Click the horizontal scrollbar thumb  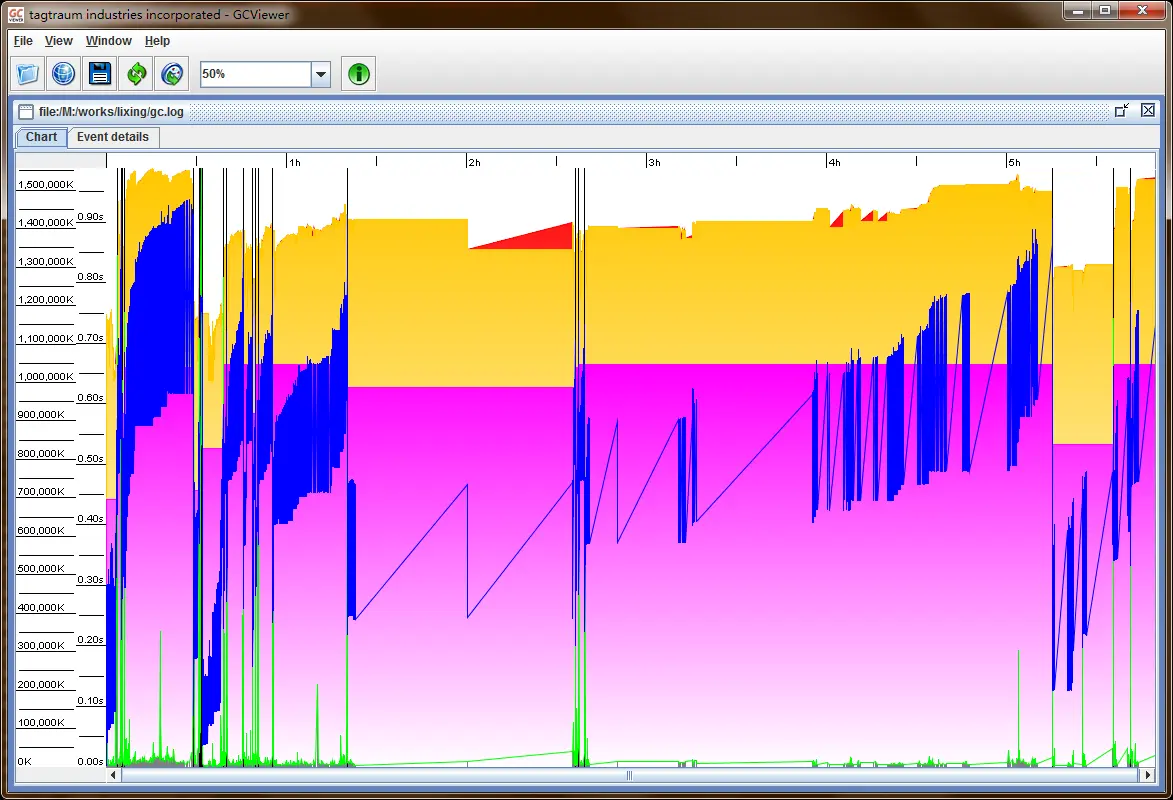point(629,775)
